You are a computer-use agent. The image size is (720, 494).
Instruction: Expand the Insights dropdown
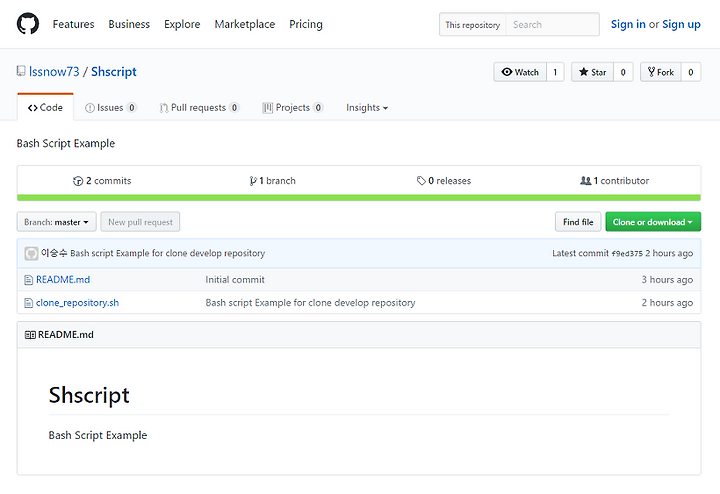[367, 107]
